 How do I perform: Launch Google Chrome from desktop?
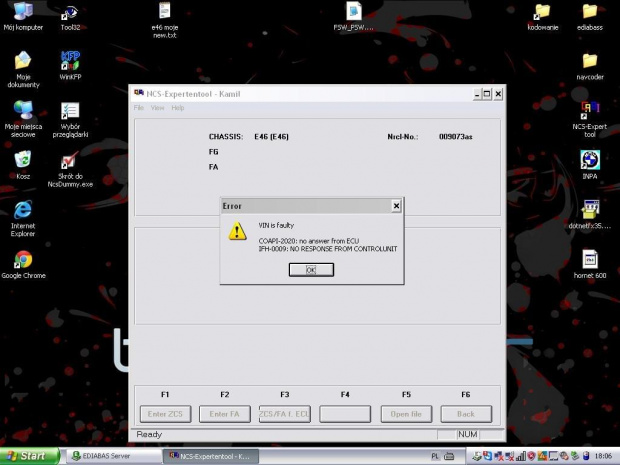click(x=23, y=264)
